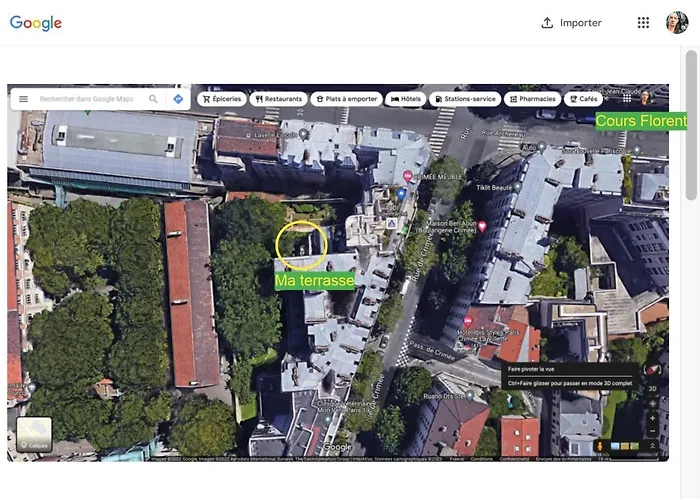
Task: Switch map type via the Calques thumbnail
Action: coord(34,434)
